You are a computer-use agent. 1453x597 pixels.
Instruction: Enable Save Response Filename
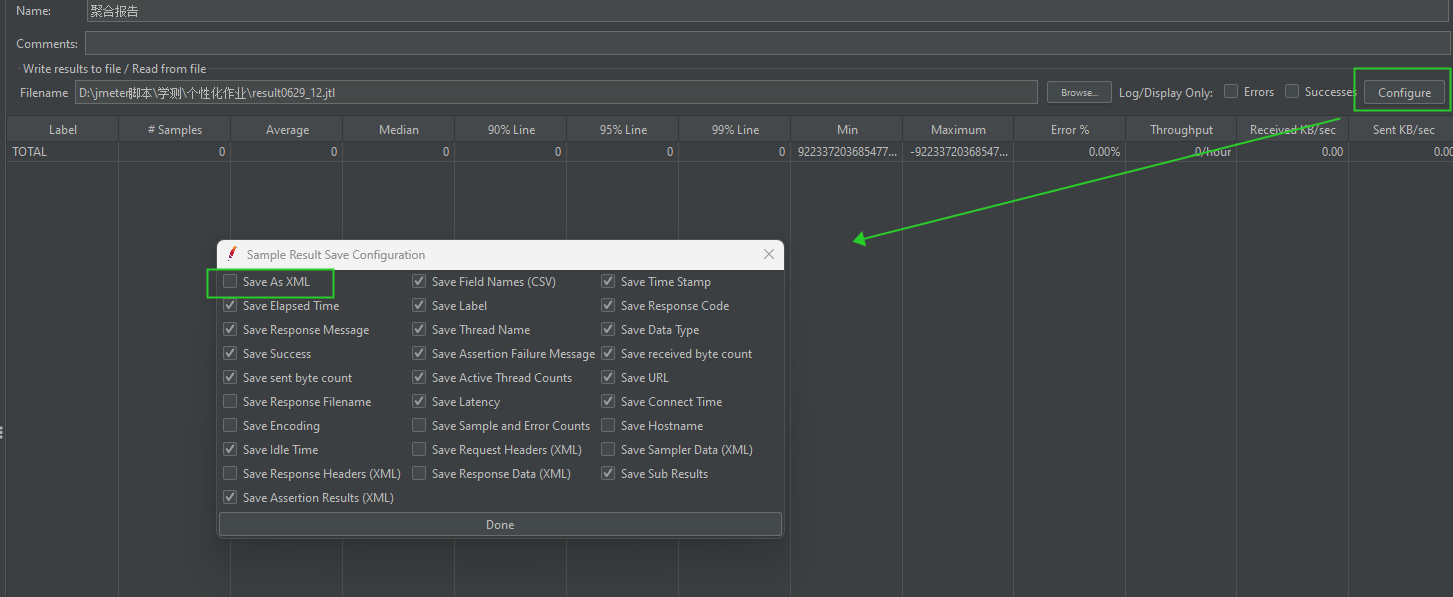pyautogui.click(x=231, y=402)
